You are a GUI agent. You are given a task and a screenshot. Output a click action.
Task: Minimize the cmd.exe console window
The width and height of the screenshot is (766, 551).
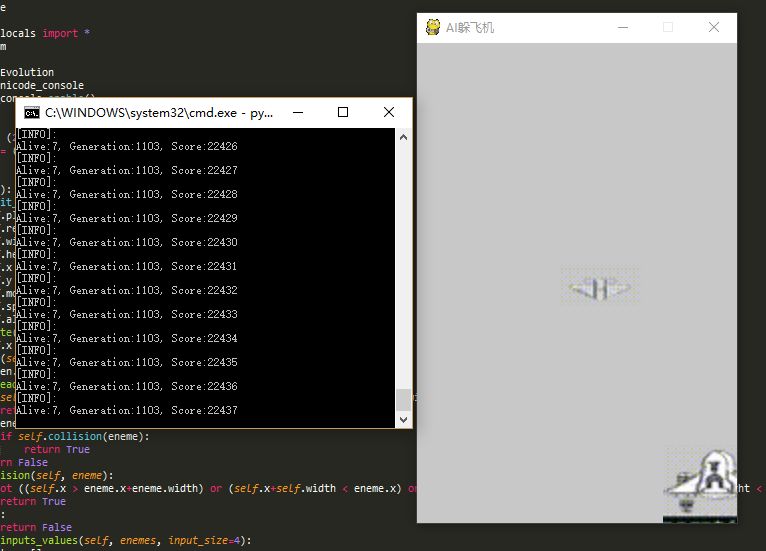click(297, 113)
